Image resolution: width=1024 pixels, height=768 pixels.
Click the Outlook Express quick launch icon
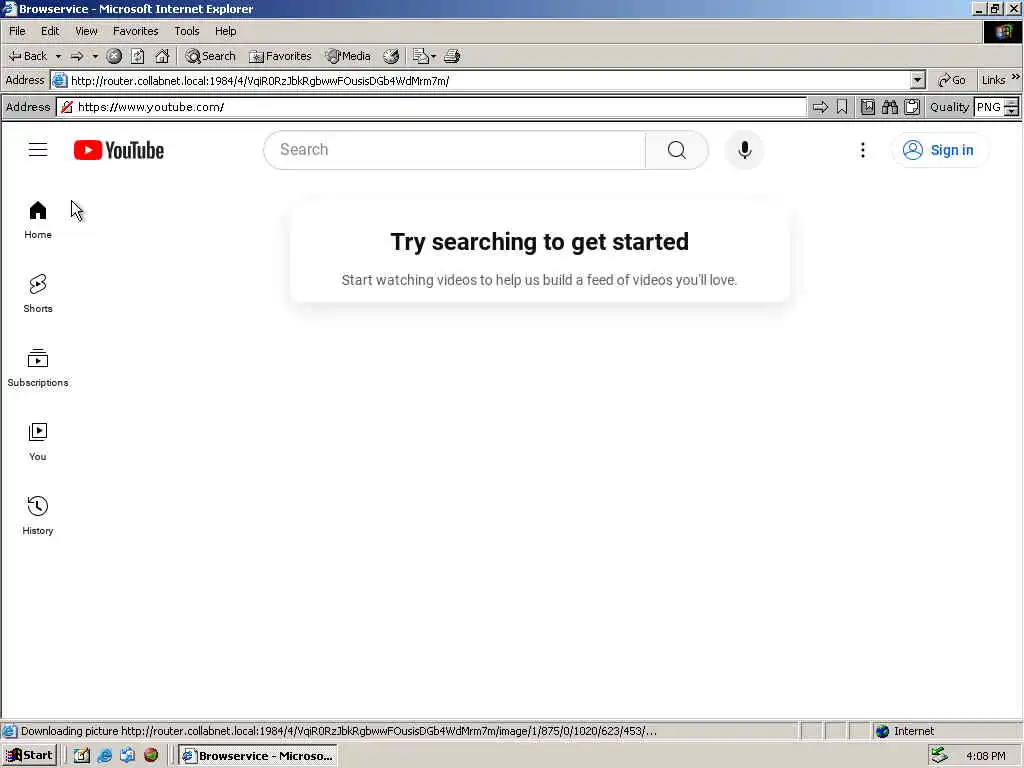click(127, 756)
